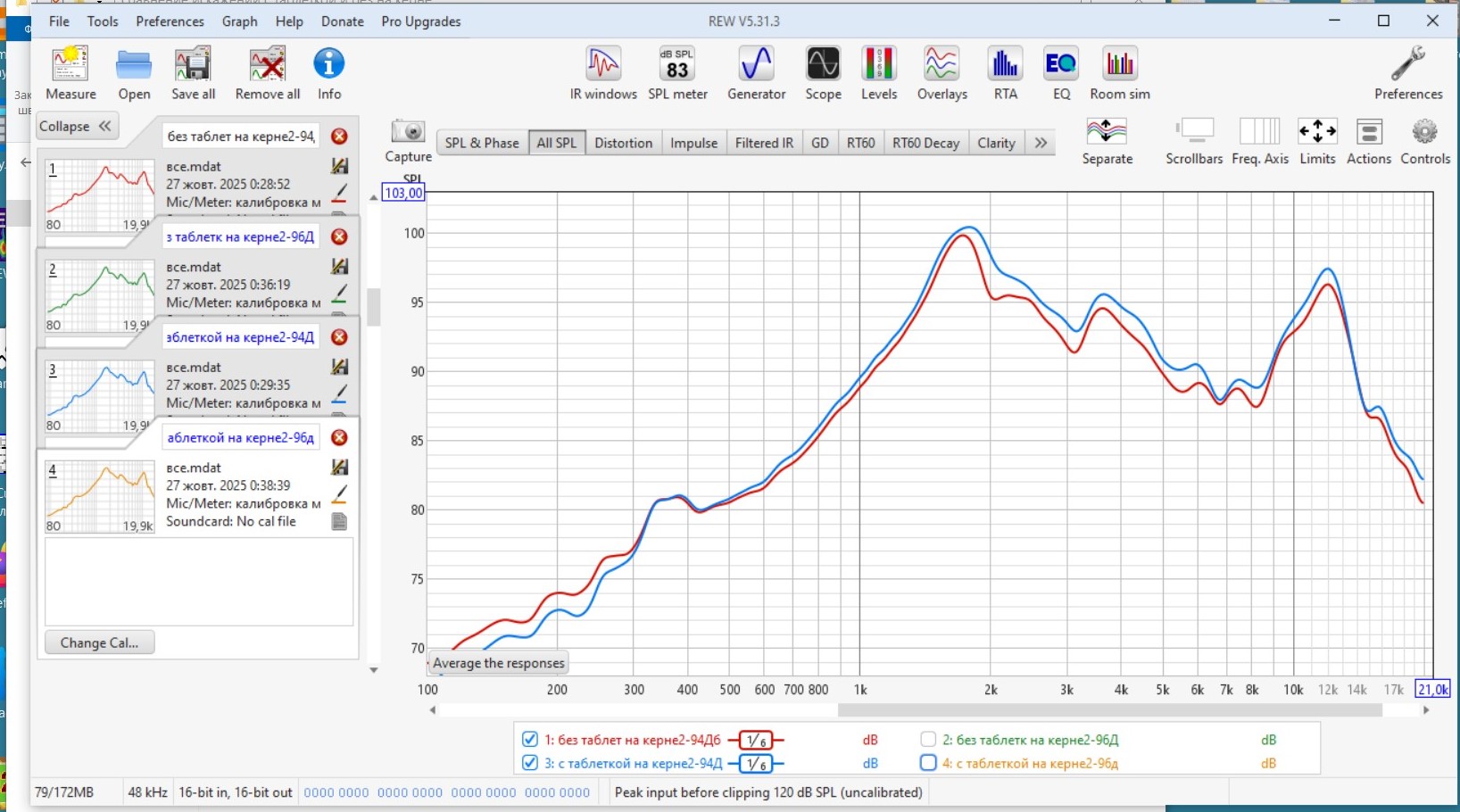This screenshot has width=1460, height=812.
Task: Change trace colour for measurement 2 (green pencil)
Action: point(339,294)
